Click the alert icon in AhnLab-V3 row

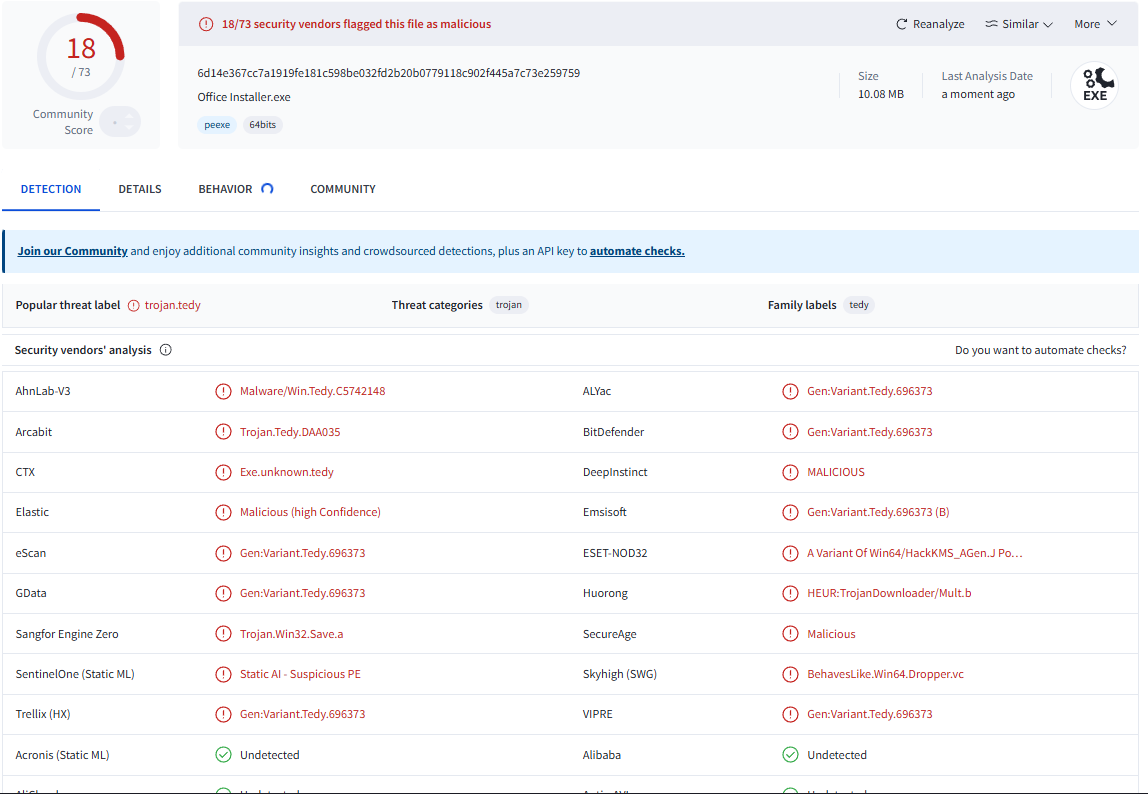(223, 391)
